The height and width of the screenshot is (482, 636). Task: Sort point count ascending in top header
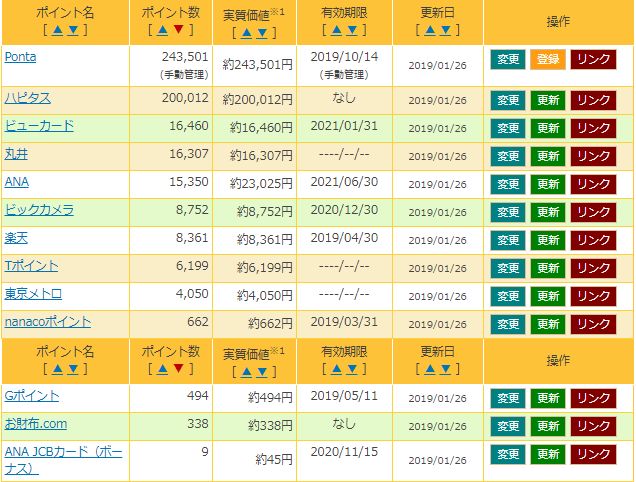(x=162, y=30)
